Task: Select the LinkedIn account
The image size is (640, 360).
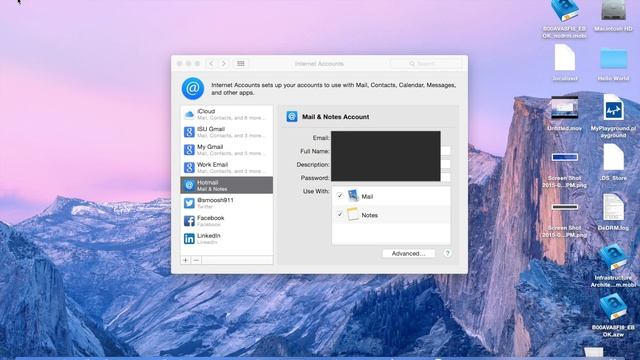Action: point(227,238)
